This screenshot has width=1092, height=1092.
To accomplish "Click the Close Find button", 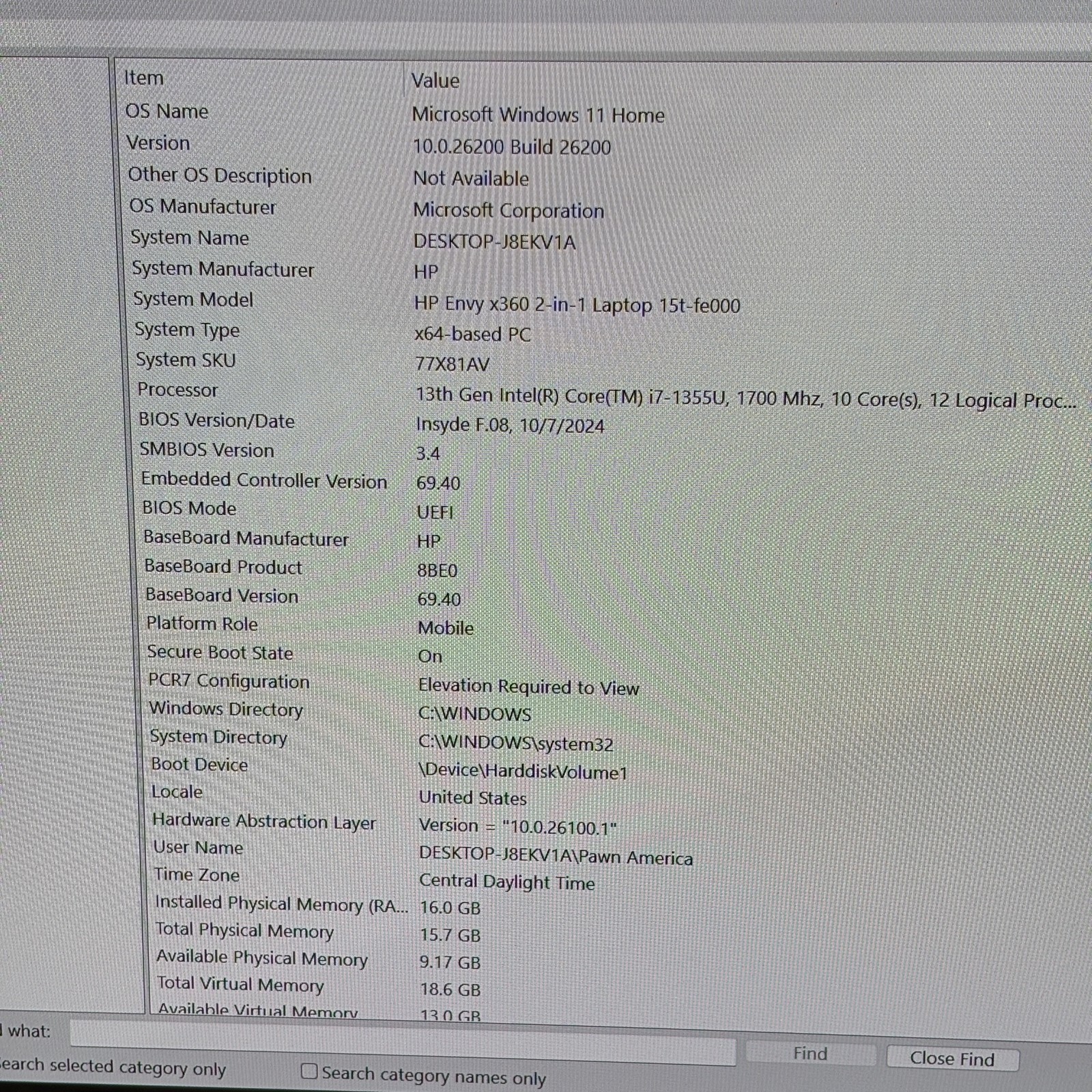I will point(952,1059).
